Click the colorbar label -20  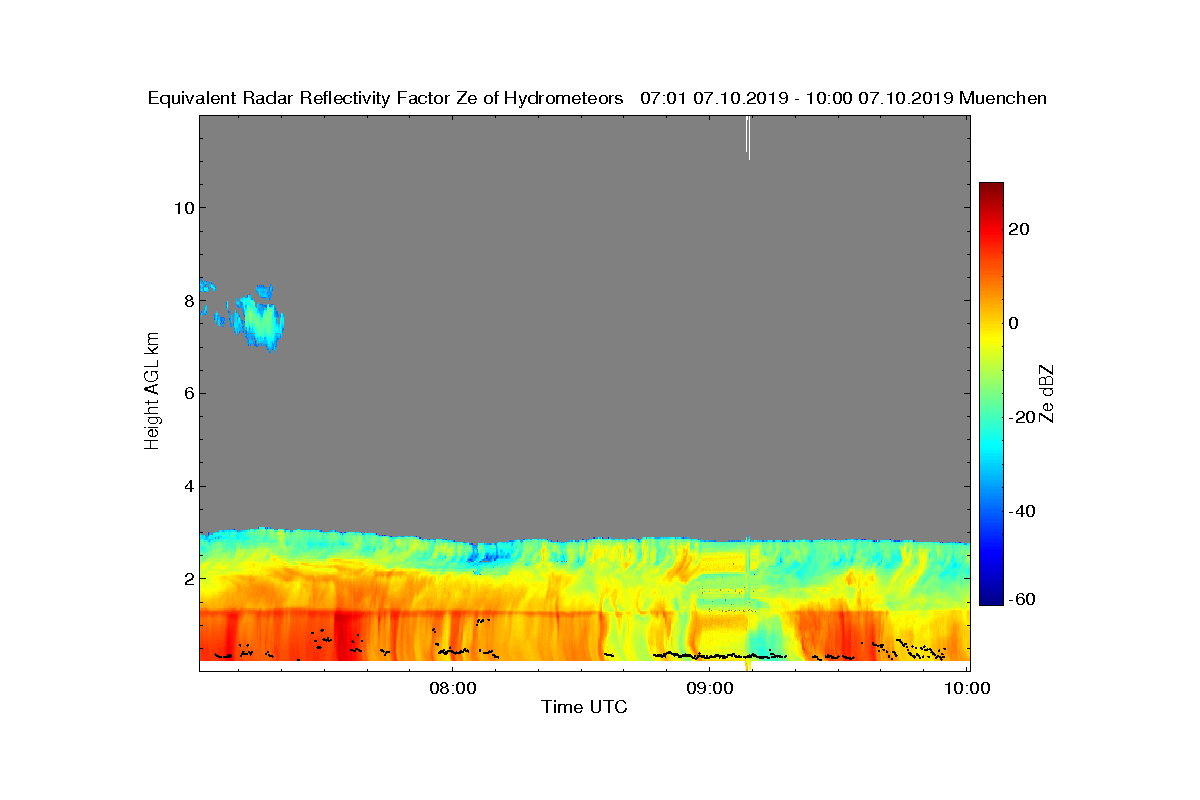1023,417
